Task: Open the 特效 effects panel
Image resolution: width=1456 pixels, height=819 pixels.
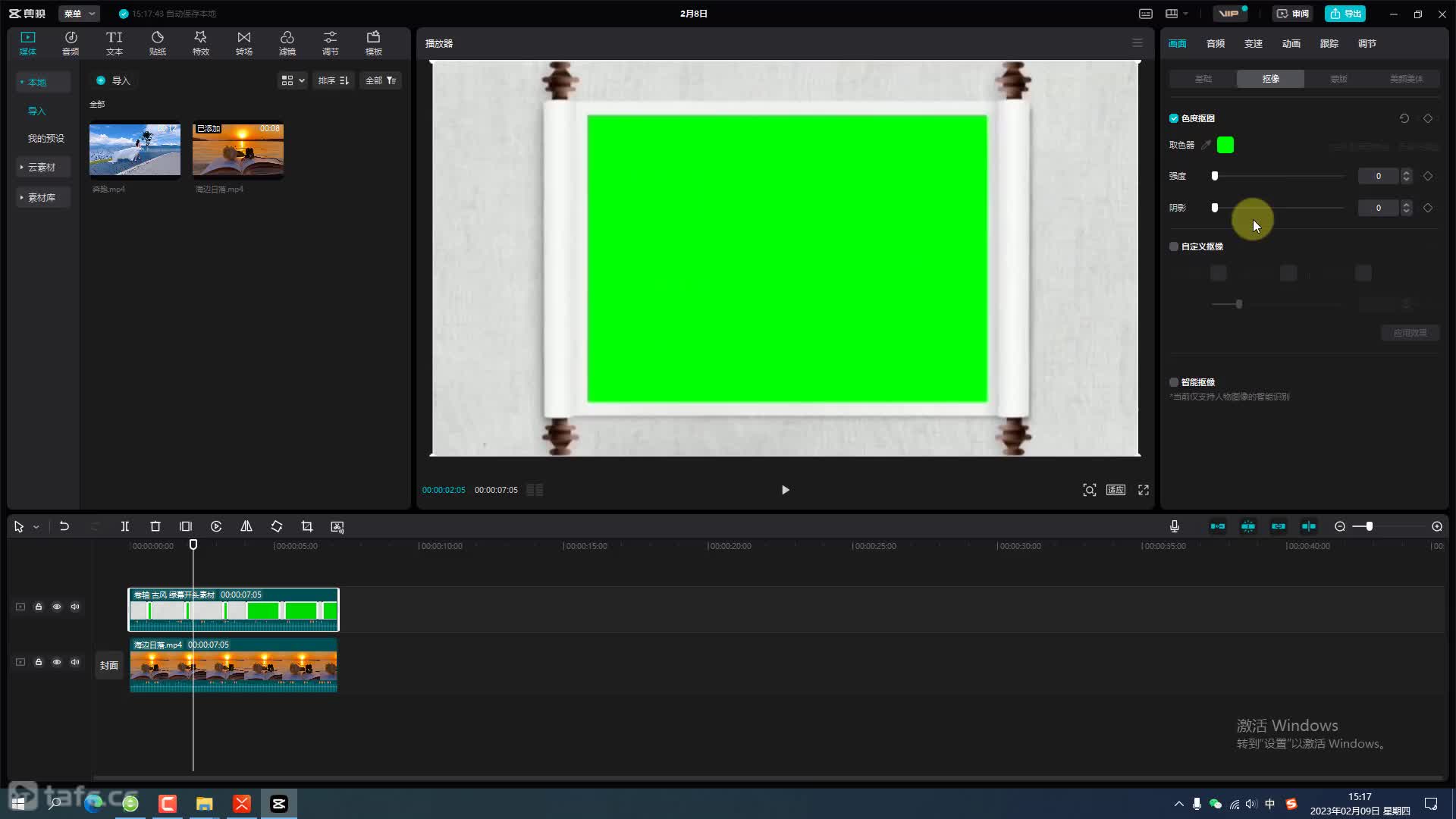Action: pos(201,42)
